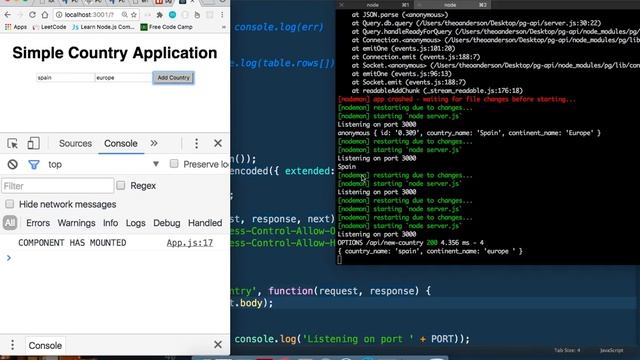Viewport: 640px width, 360px height.
Task: Click the 'app crashed' red nodemon line
Action: pyautogui.click(x=457, y=99)
